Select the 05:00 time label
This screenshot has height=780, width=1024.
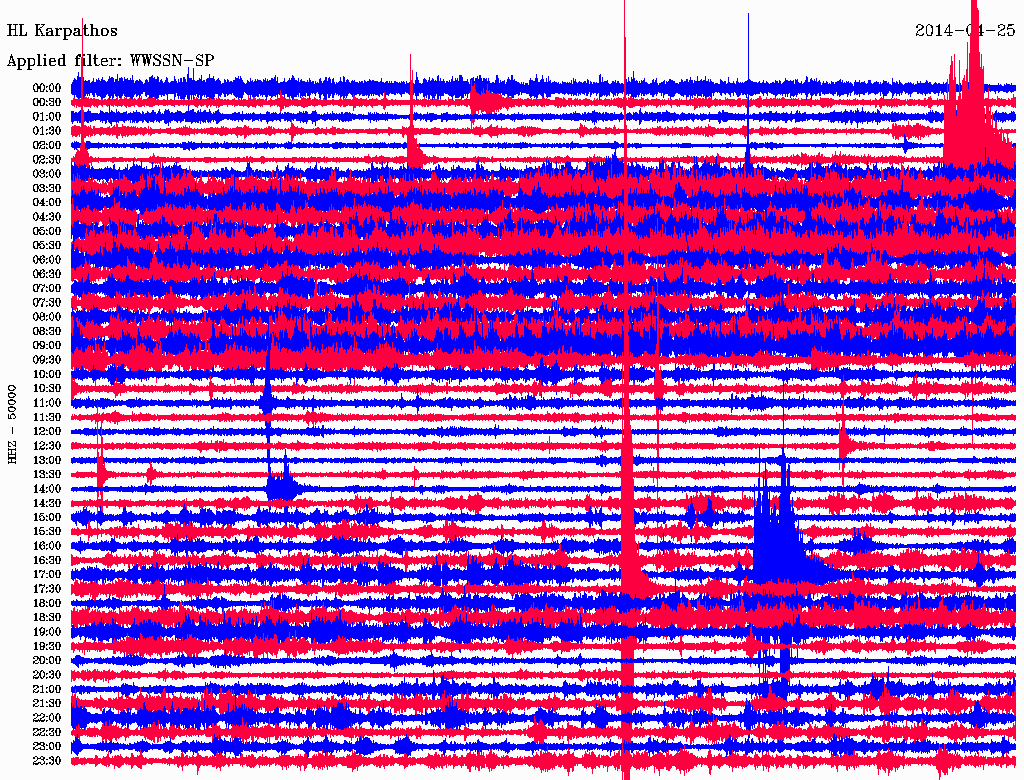(x=47, y=231)
